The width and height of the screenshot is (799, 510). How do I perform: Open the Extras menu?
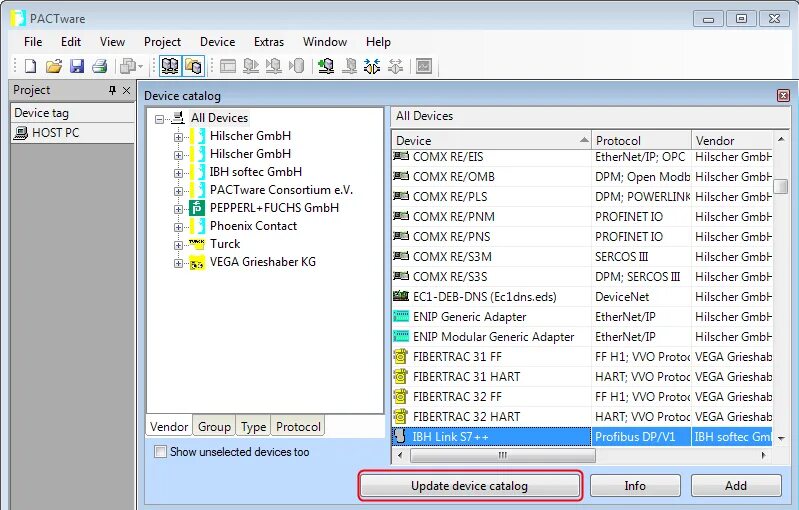(x=269, y=42)
